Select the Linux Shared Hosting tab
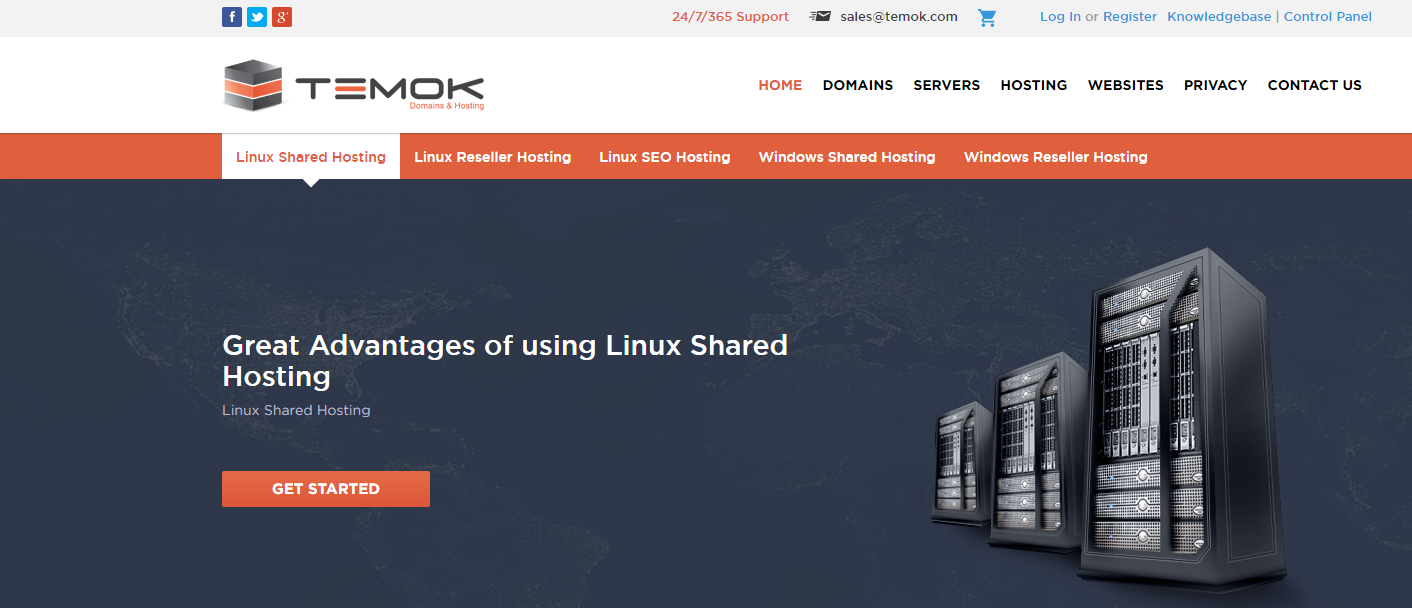 point(311,157)
